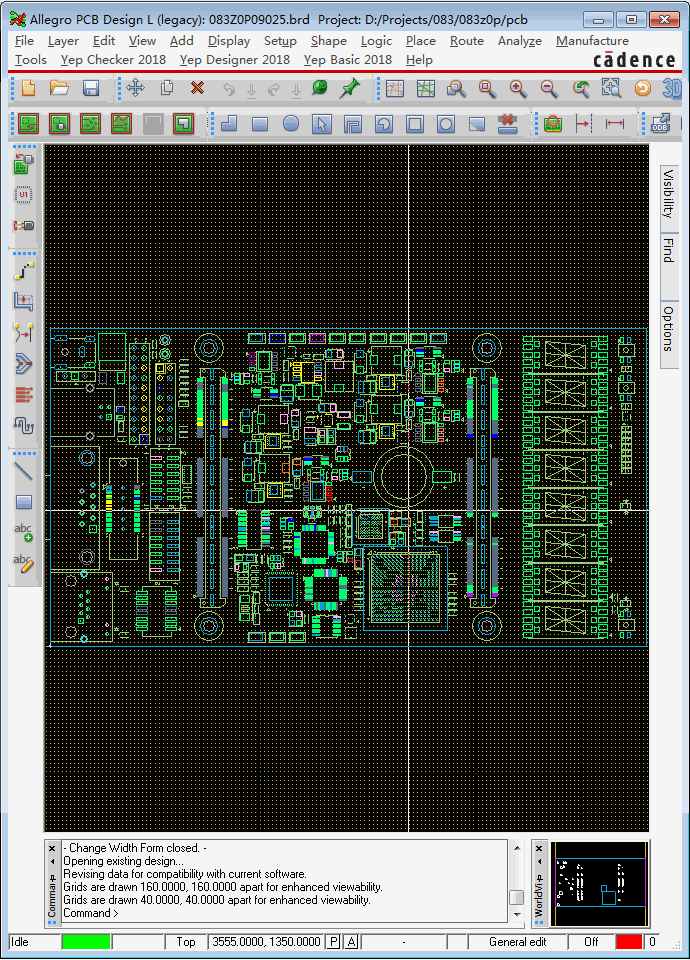The height and width of the screenshot is (960, 690).
Task: Click the Top layer status field
Action: (186, 942)
